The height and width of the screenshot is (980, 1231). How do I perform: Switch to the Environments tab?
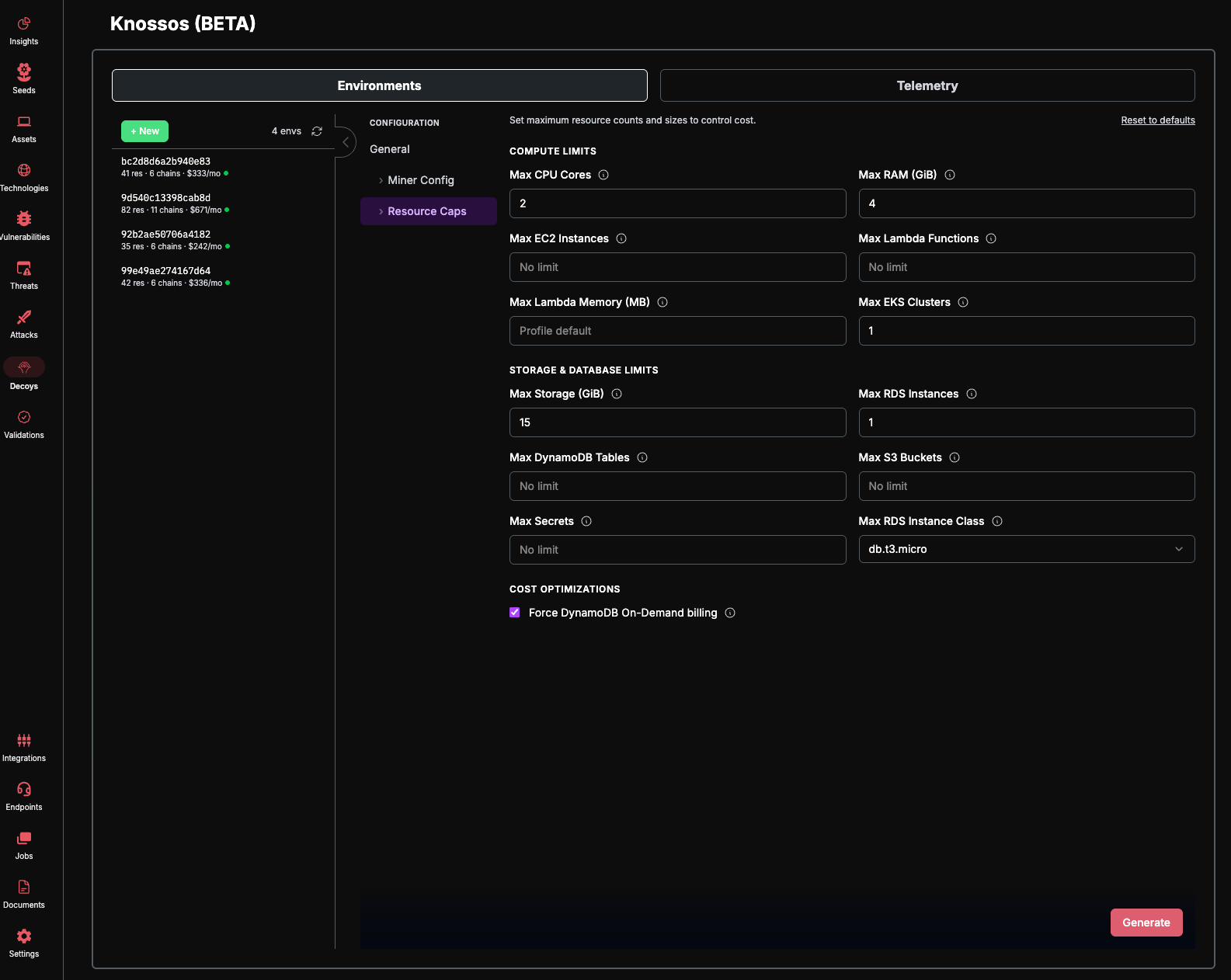point(380,85)
